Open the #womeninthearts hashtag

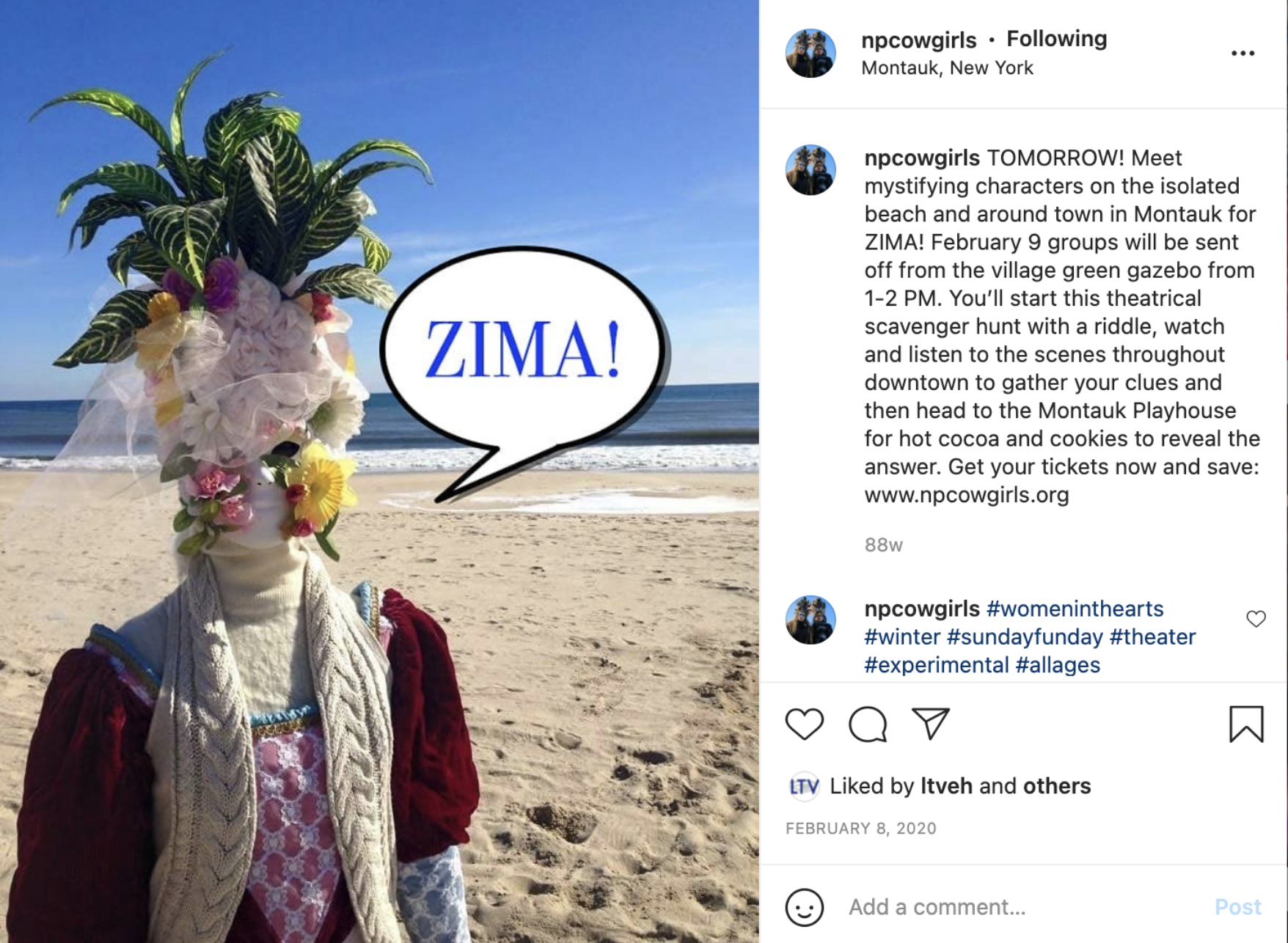pos(1075,609)
